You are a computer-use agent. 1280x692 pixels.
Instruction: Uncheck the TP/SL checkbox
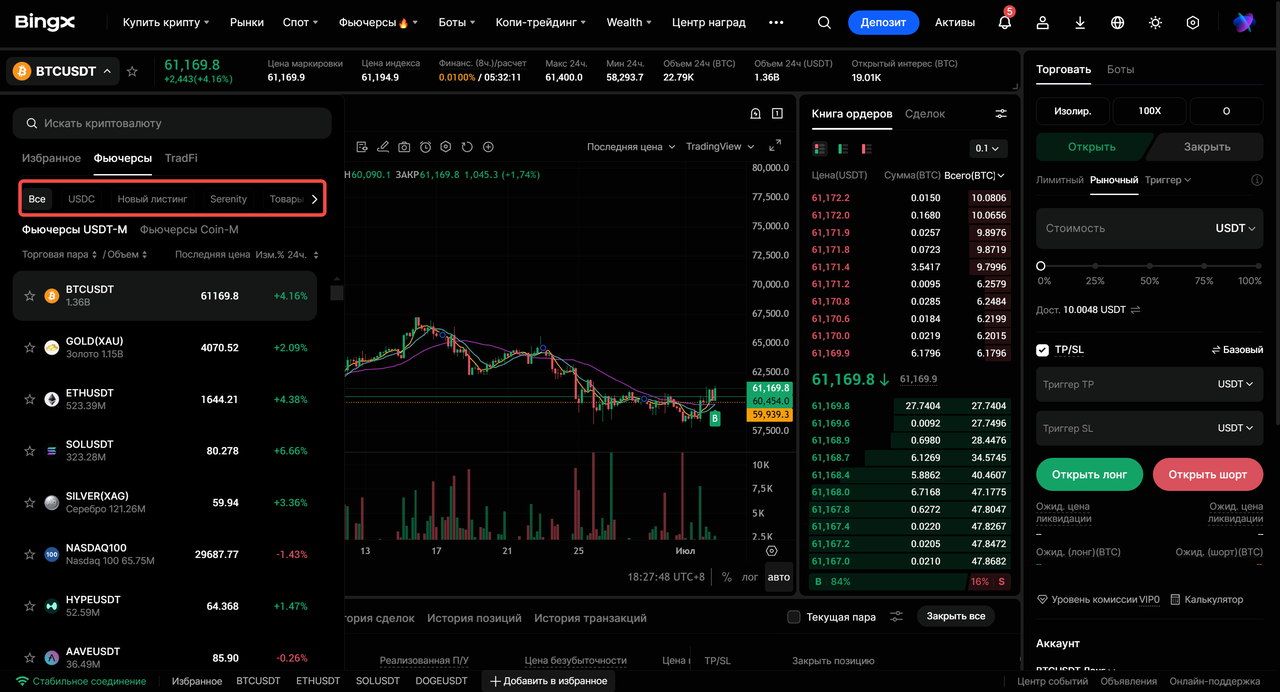point(1043,350)
